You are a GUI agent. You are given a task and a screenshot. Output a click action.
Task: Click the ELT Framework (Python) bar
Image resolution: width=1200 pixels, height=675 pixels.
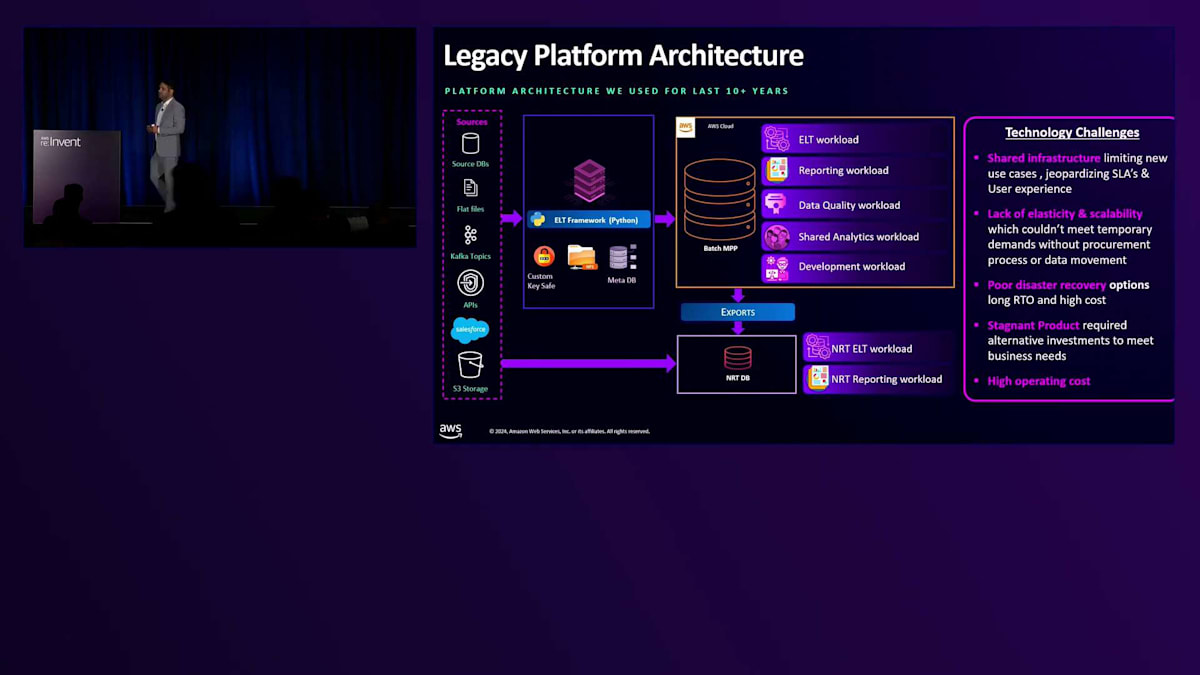point(590,219)
